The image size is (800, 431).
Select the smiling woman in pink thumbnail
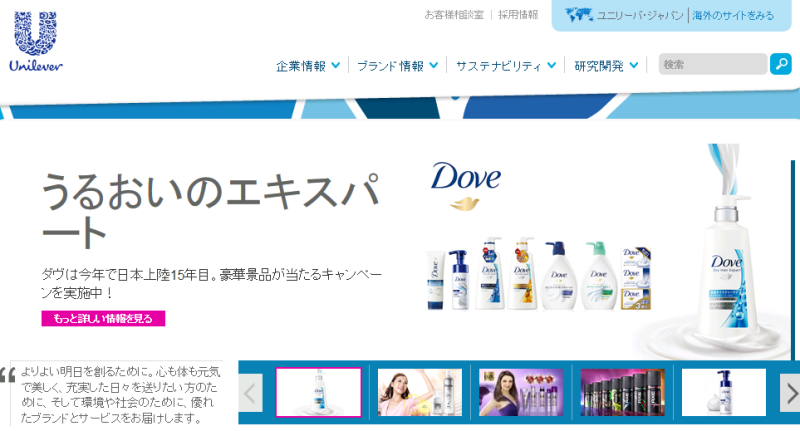click(x=419, y=392)
